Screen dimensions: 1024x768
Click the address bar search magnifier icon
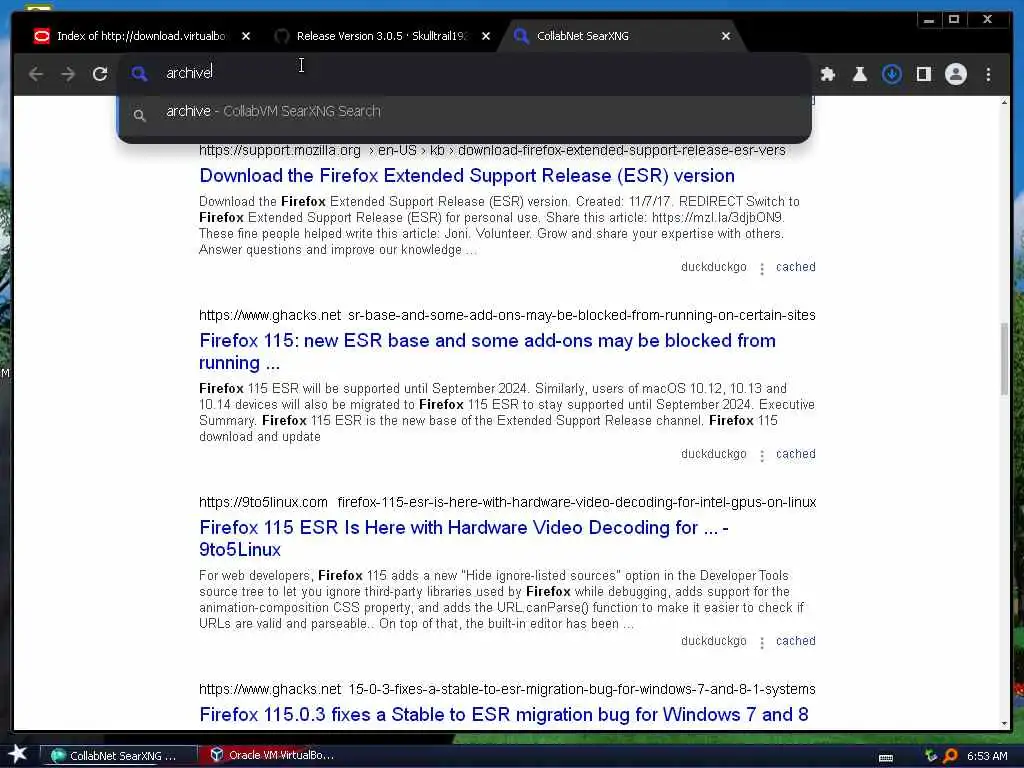(139, 73)
